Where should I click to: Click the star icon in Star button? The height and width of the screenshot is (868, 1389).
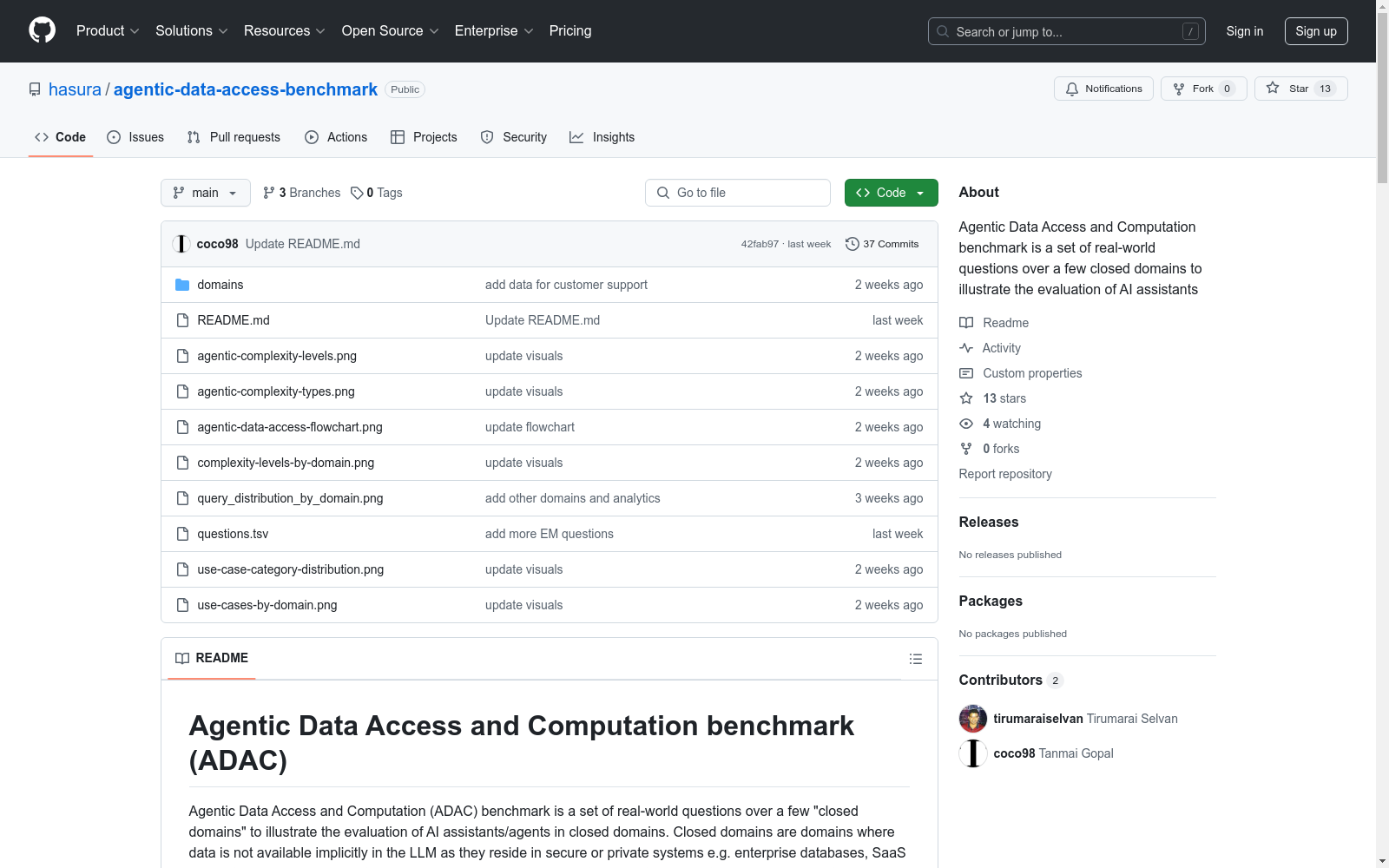point(1273,88)
